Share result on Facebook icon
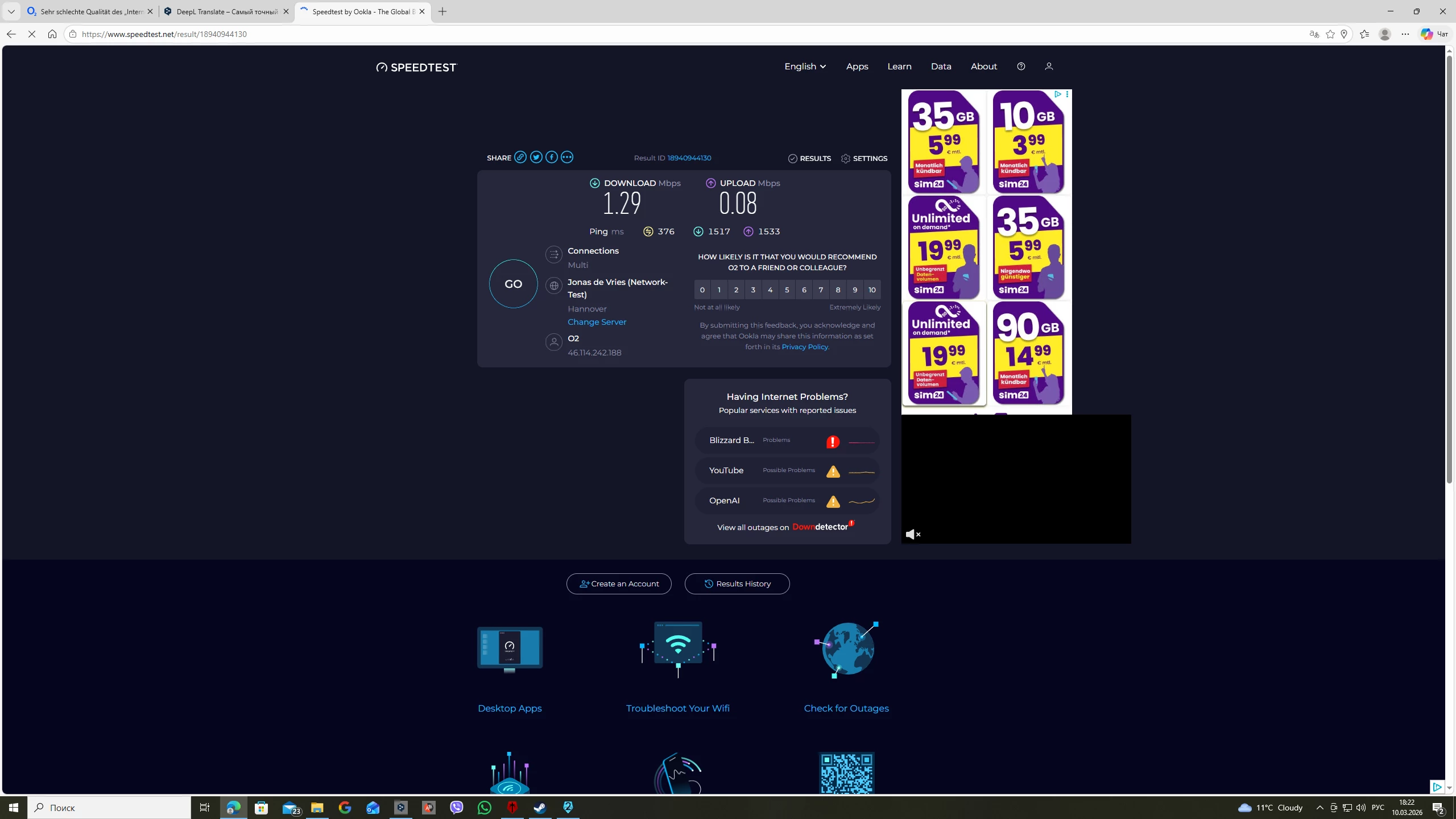Screen dimensions: 1456x819 tap(551, 158)
